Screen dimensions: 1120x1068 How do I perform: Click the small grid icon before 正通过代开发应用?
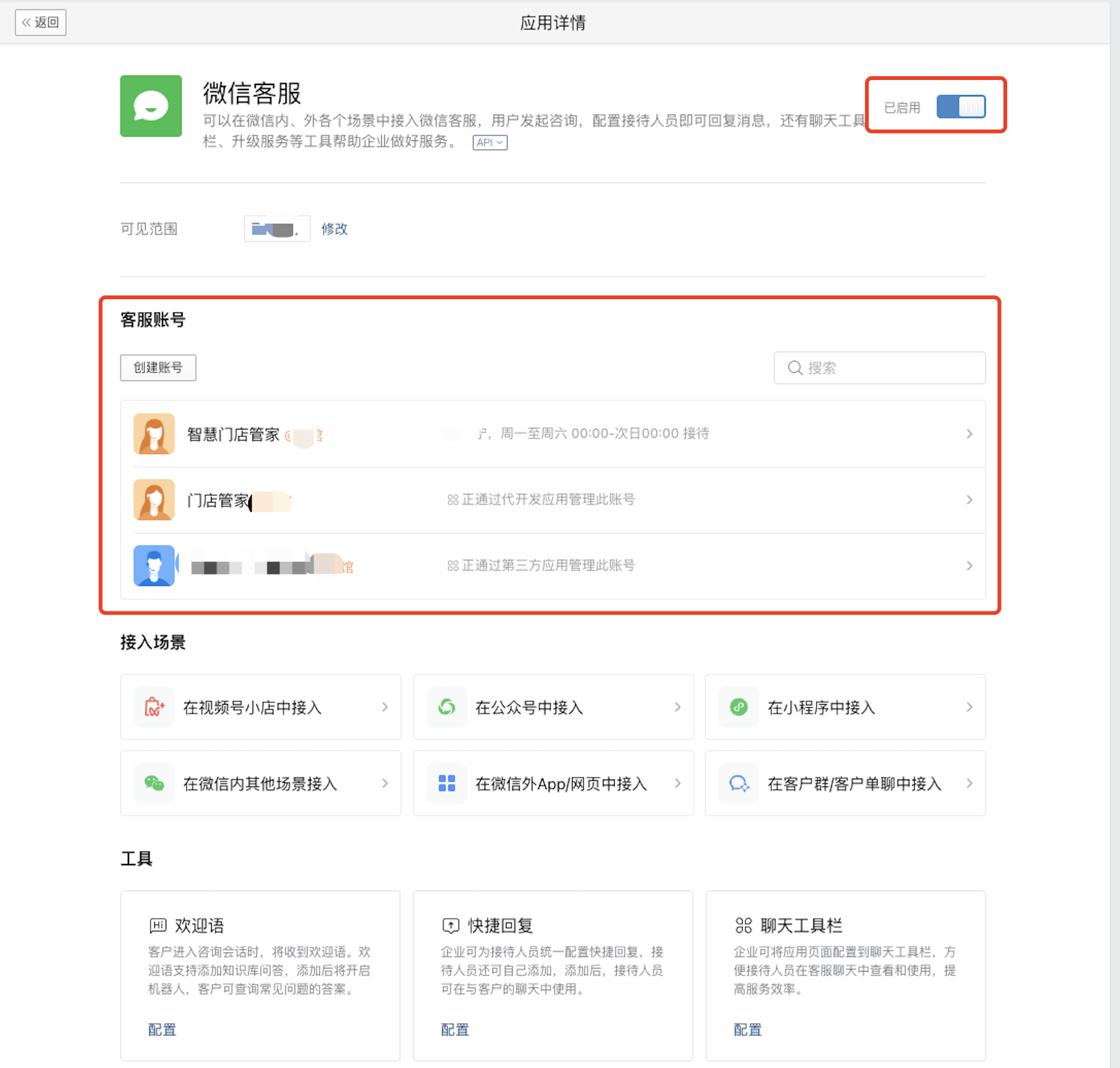pos(453,500)
